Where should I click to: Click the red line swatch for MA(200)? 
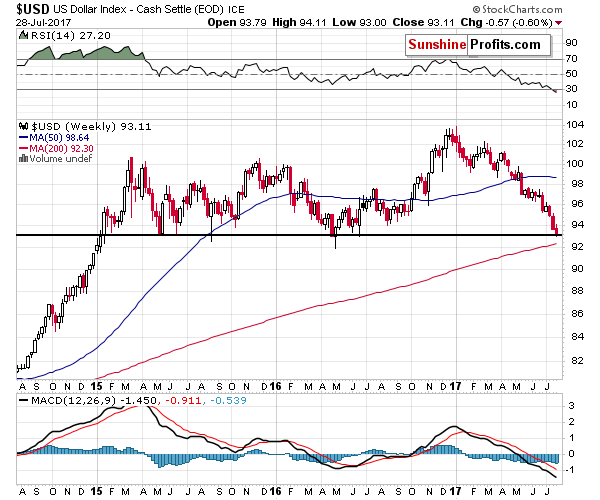(x=23, y=148)
